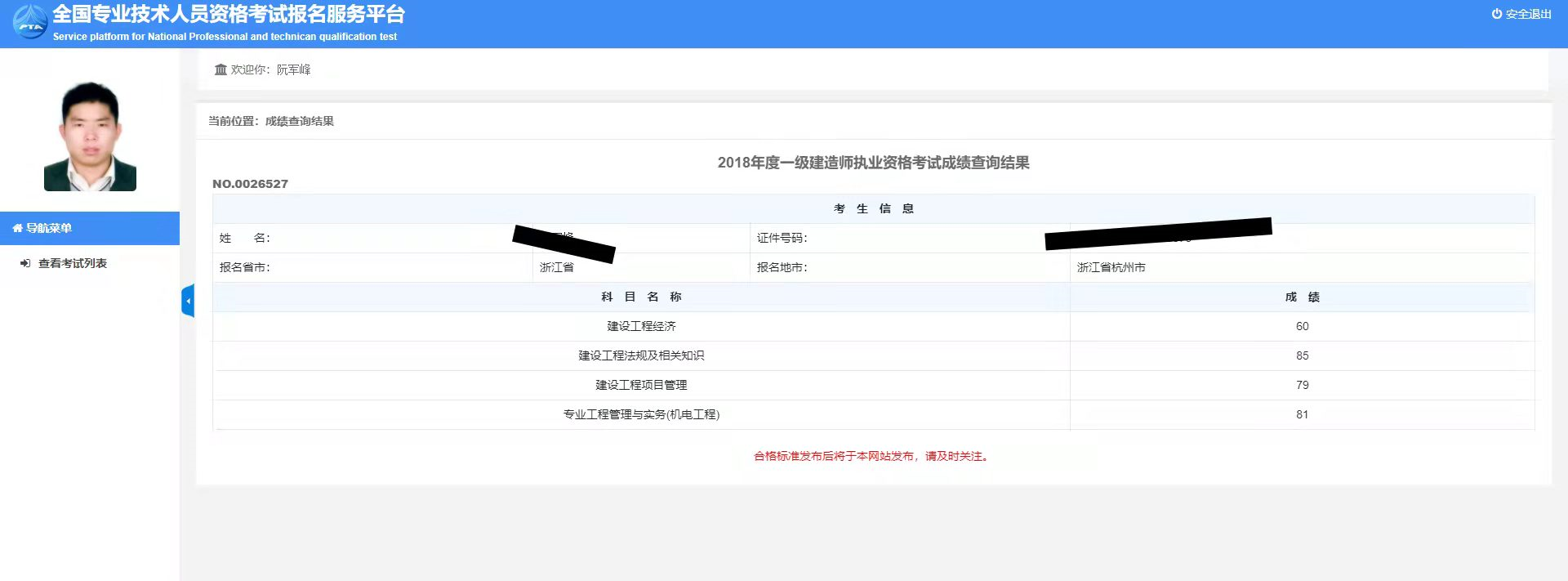Click the 成绩查询结果 breadcrumb text

pos(299,121)
